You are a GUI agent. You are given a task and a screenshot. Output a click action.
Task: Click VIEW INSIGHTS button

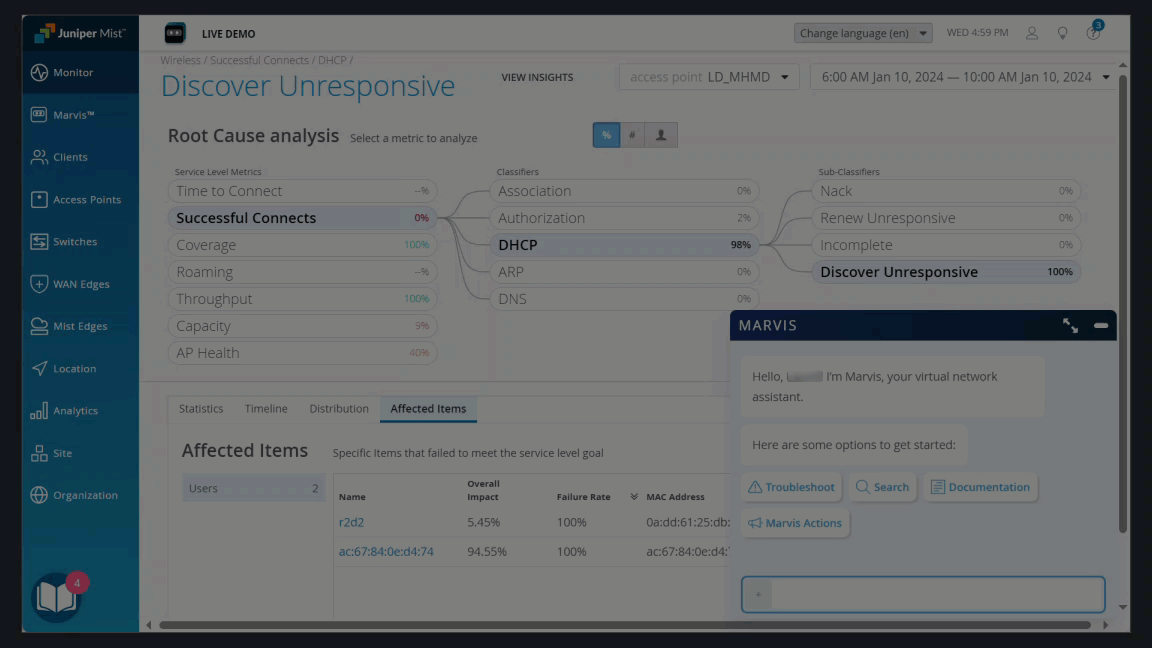tap(537, 77)
